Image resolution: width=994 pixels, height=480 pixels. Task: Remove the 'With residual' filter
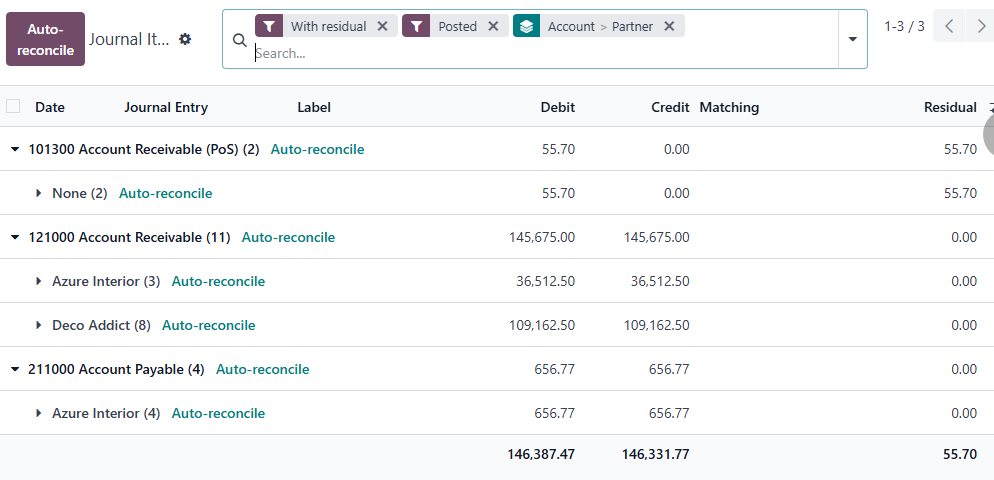(x=382, y=26)
